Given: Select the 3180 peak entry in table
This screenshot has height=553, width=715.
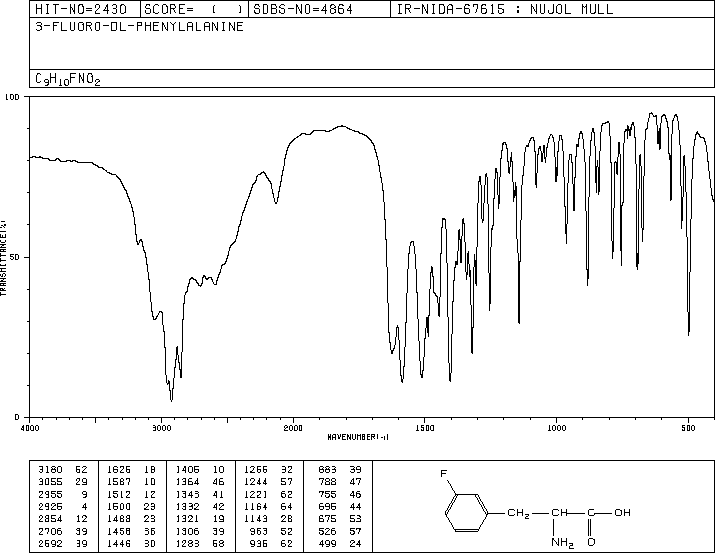Looking at the screenshot, I should [x=63, y=470].
